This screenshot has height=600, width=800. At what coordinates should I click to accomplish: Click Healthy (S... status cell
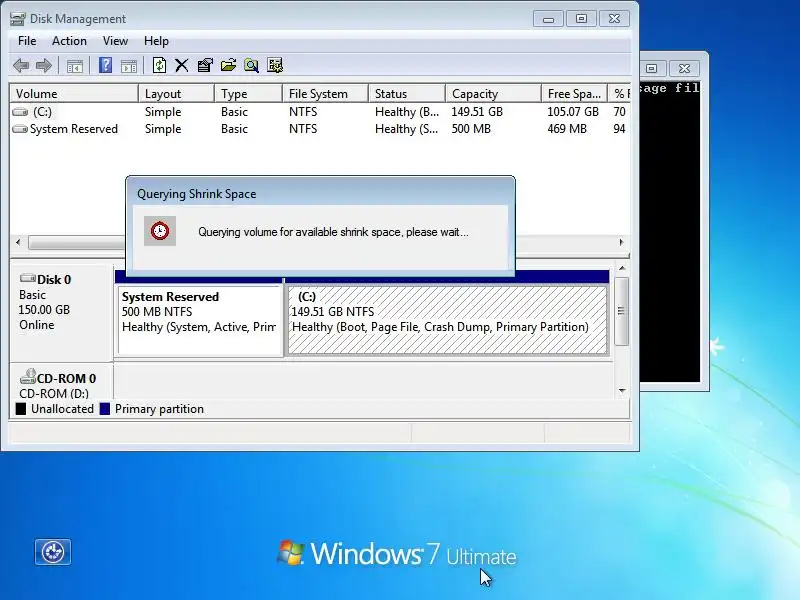[407, 129]
